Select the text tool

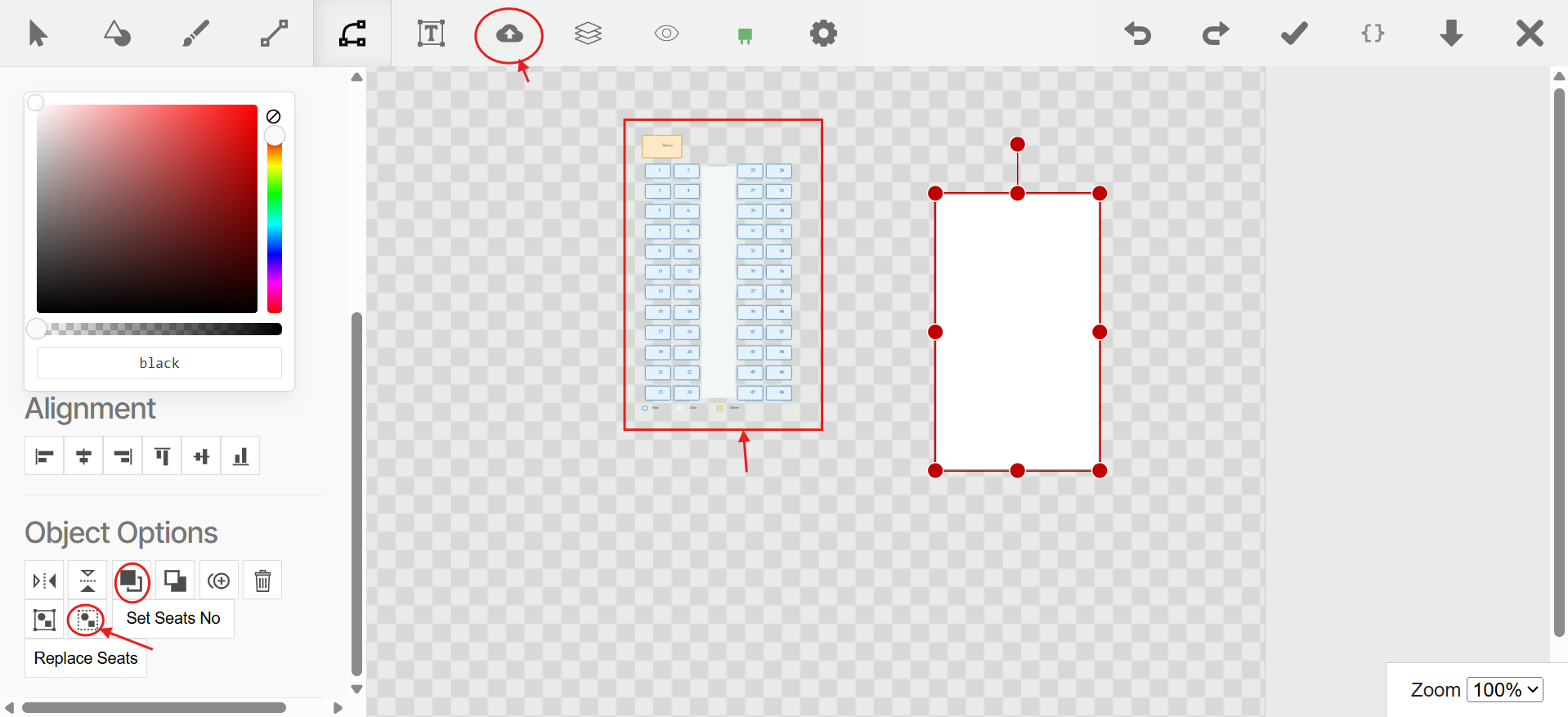431,34
